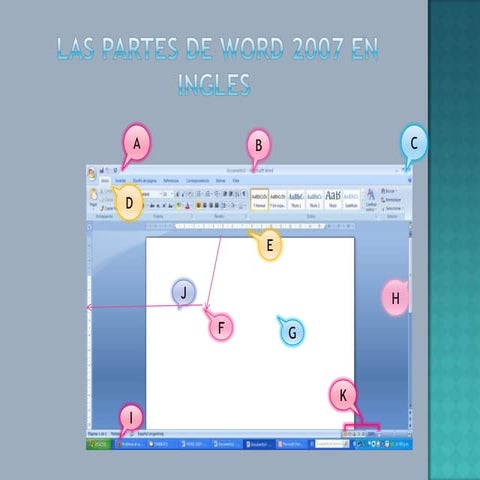This screenshot has width=480, height=480.
Task: Open the Correspondencia tab
Action: tap(198, 181)
